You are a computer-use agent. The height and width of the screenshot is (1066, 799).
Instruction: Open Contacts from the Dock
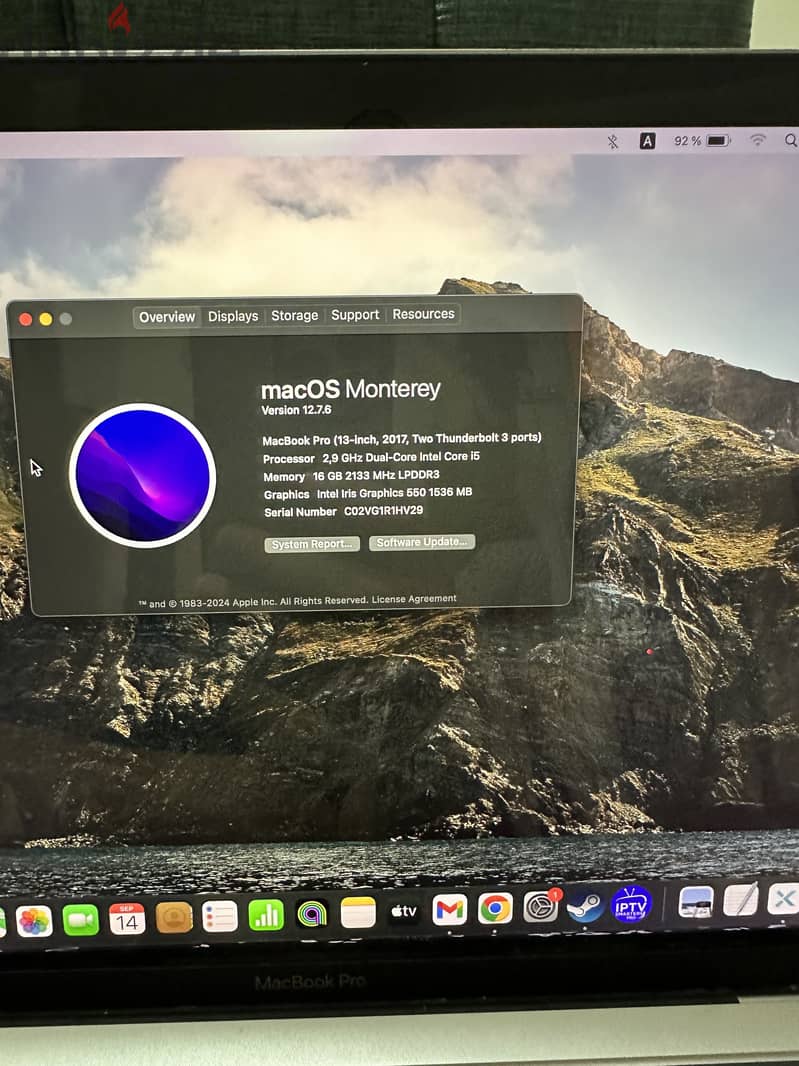point(174,917)
